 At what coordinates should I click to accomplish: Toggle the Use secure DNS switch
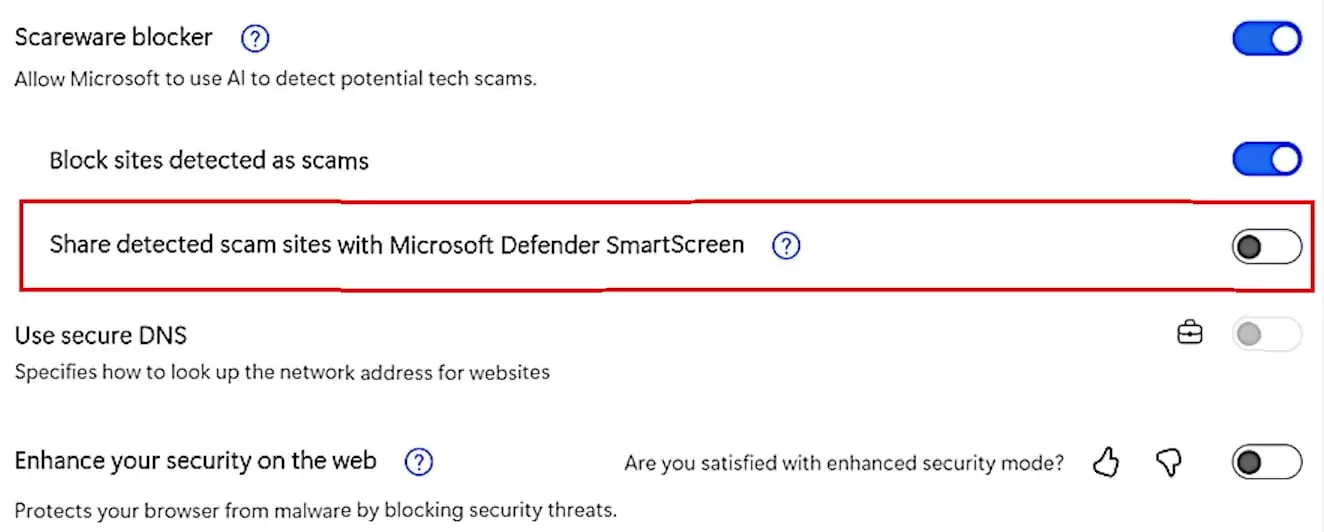point(1267,334)
